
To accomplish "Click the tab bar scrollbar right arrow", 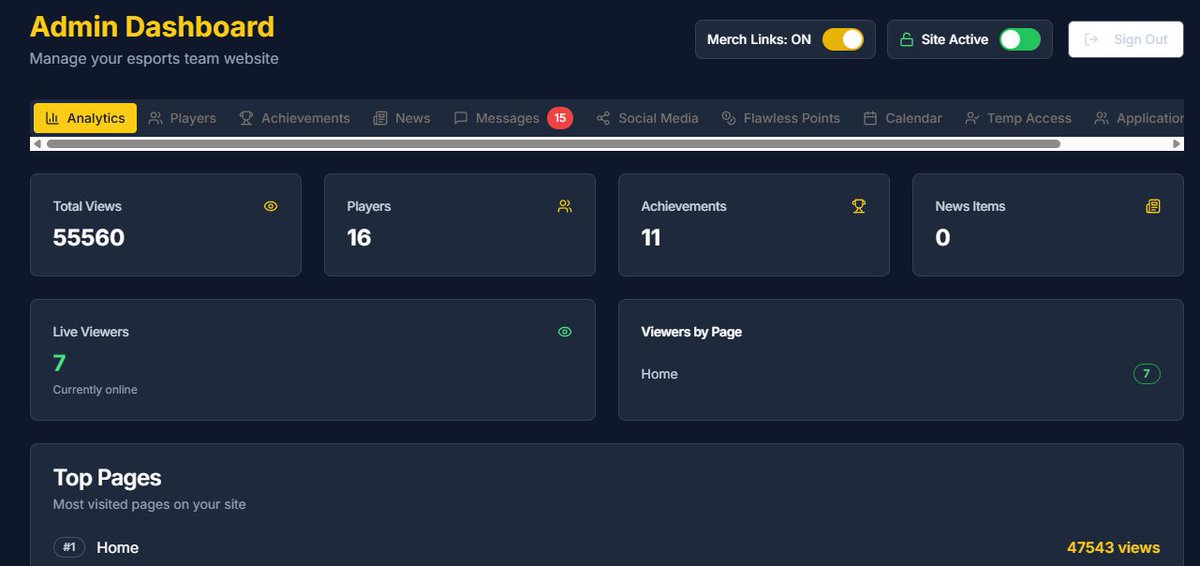I will [x=1177, y=144].
